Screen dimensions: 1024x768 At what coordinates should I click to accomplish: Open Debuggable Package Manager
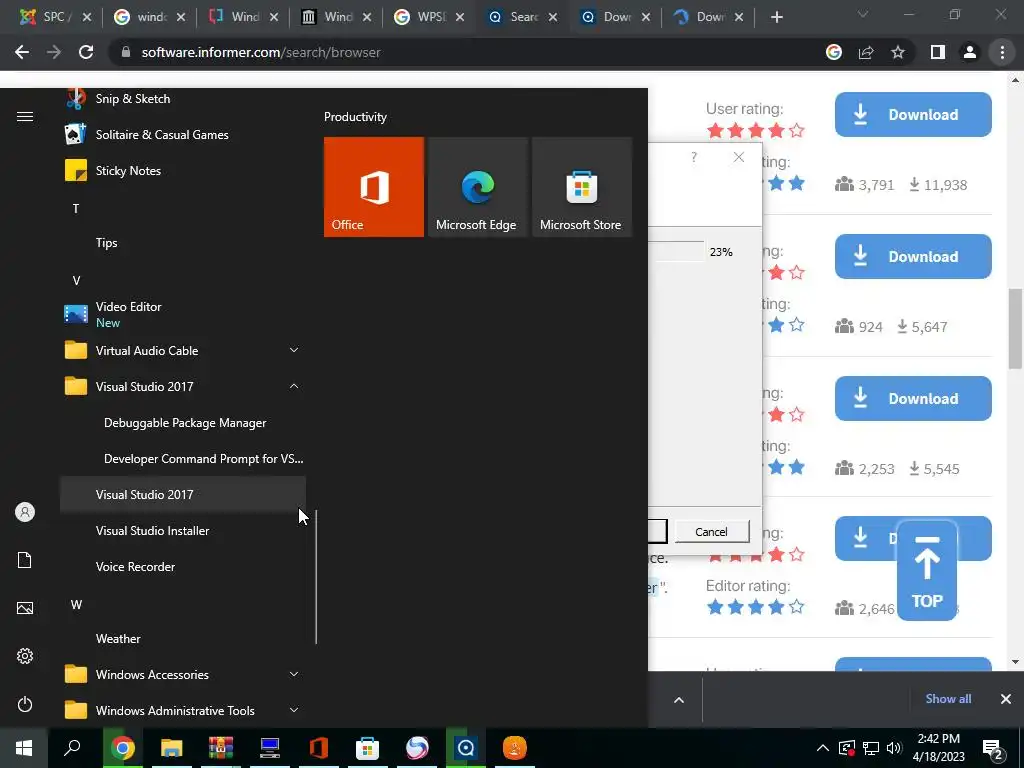183,423
